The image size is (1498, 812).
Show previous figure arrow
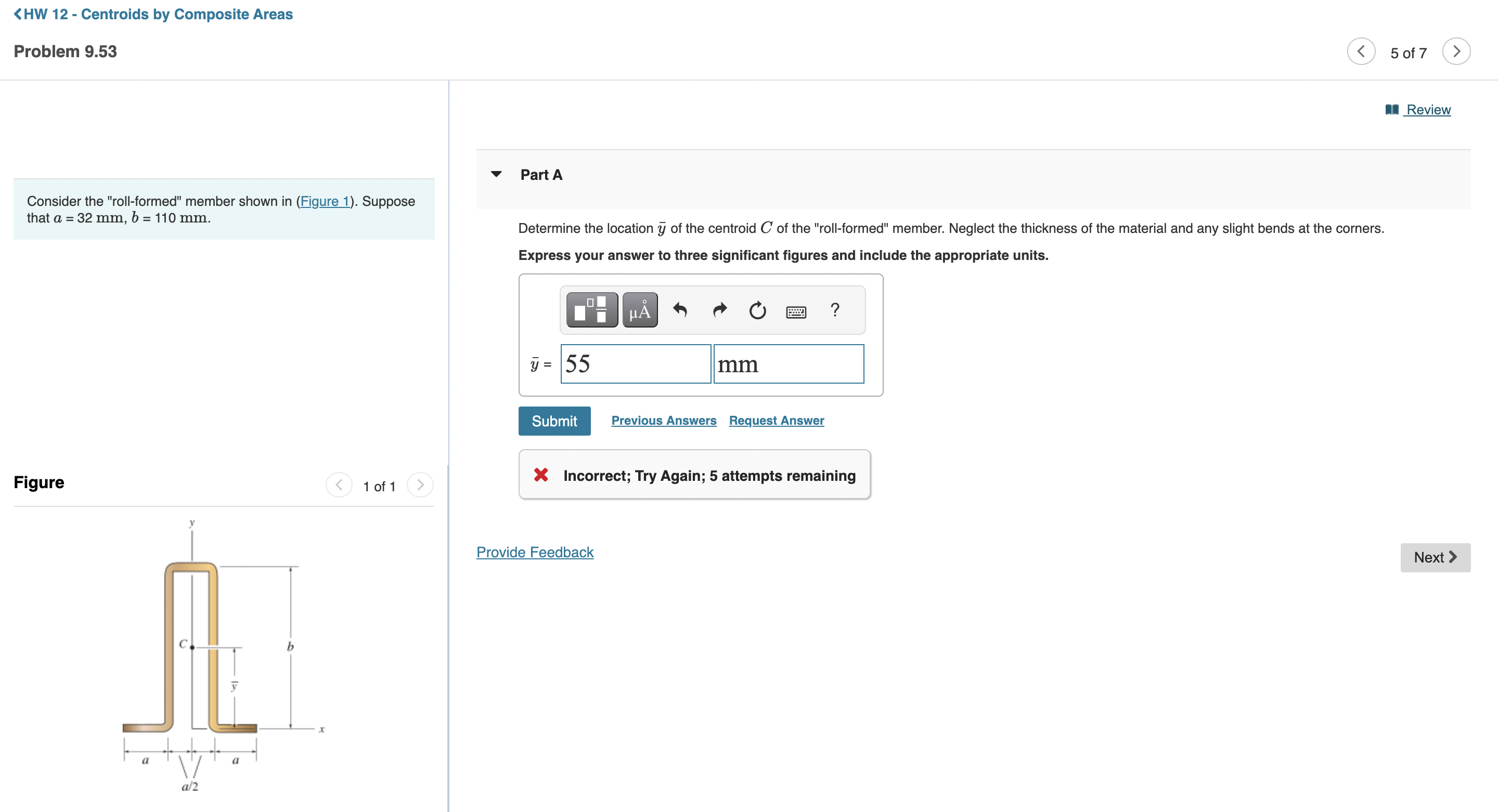tap(339, 485)
